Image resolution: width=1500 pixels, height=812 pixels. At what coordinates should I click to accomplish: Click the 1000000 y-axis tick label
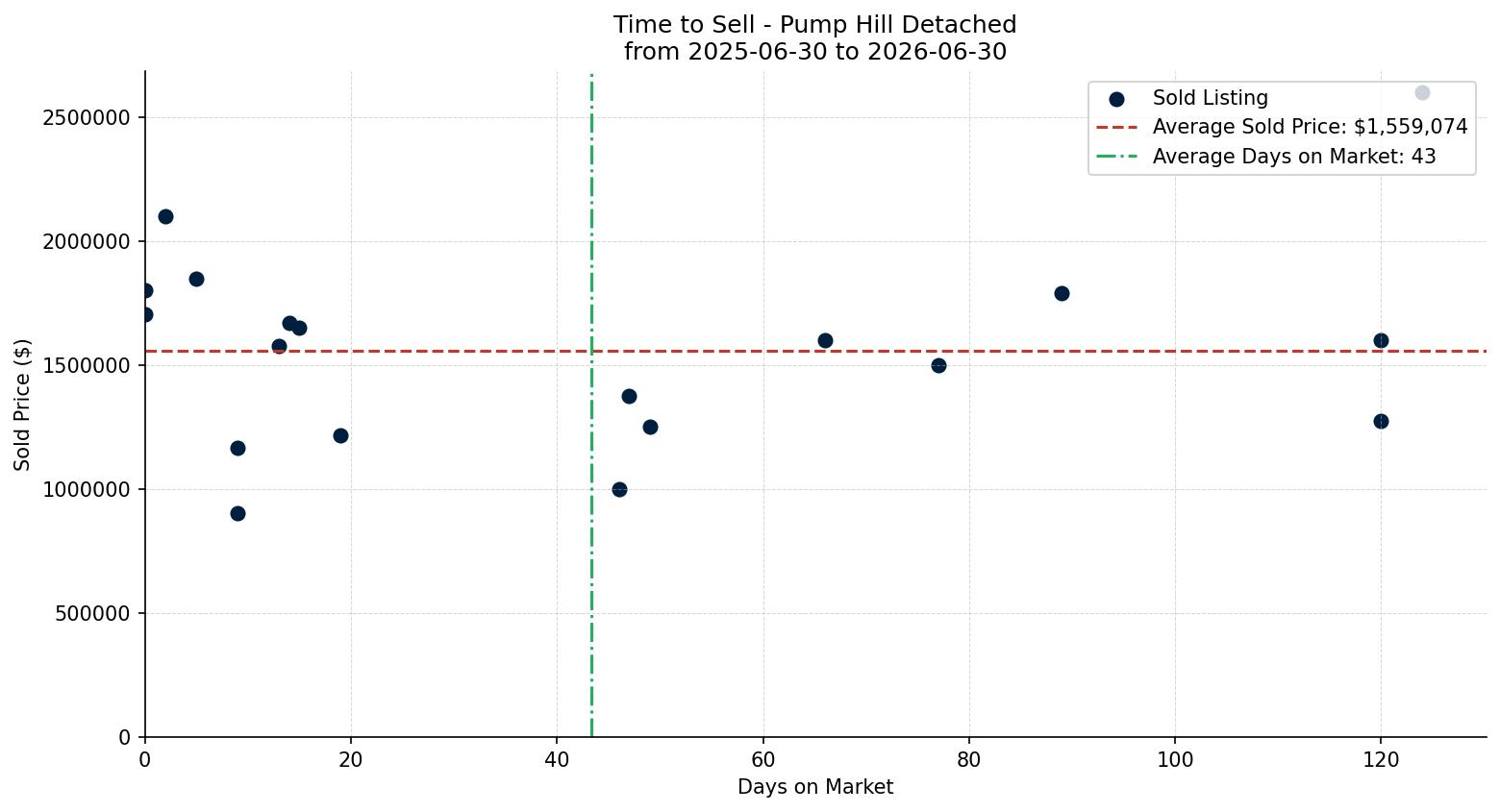pos(87,490)
